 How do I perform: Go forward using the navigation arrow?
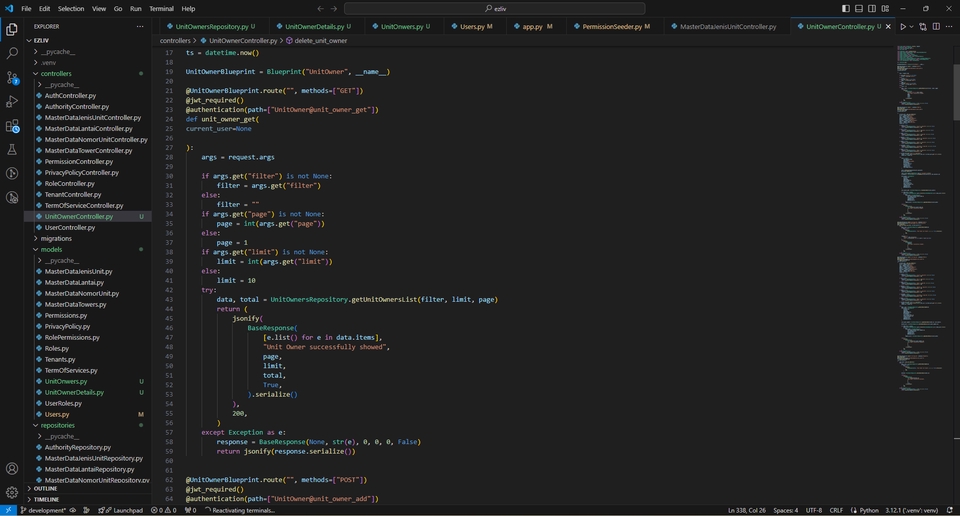pos(334,9)
